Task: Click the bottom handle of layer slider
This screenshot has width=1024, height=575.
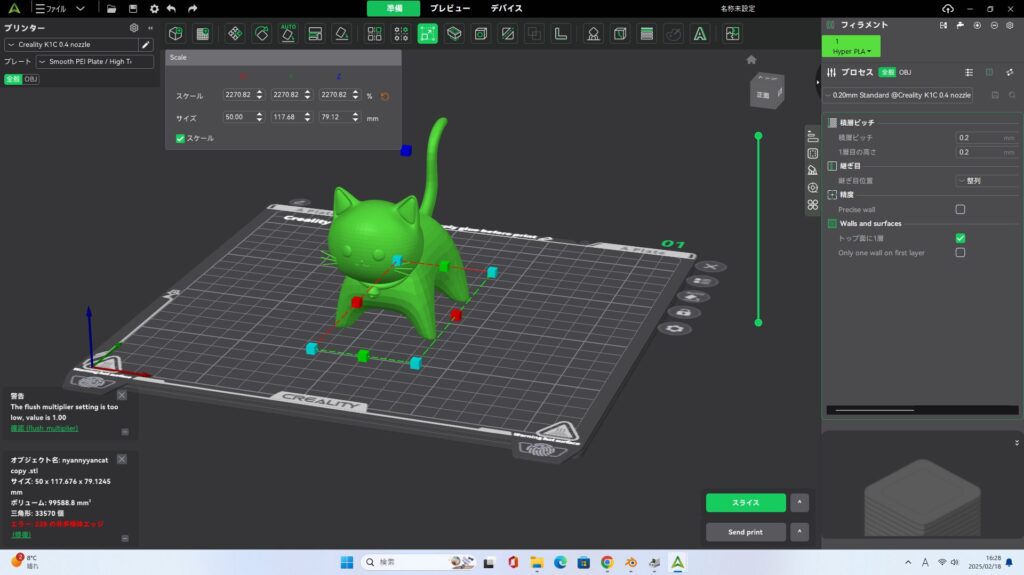Action: [x=758, y=322]
